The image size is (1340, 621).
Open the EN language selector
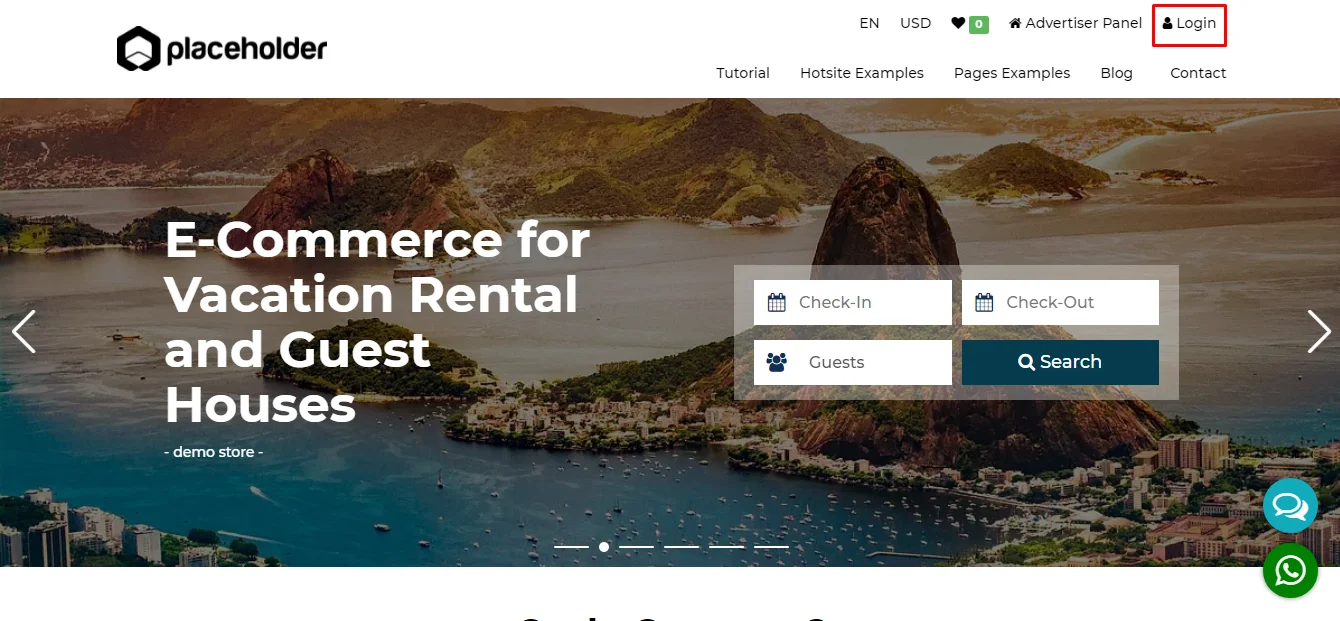pyautogui.click(x=869, y=23)
